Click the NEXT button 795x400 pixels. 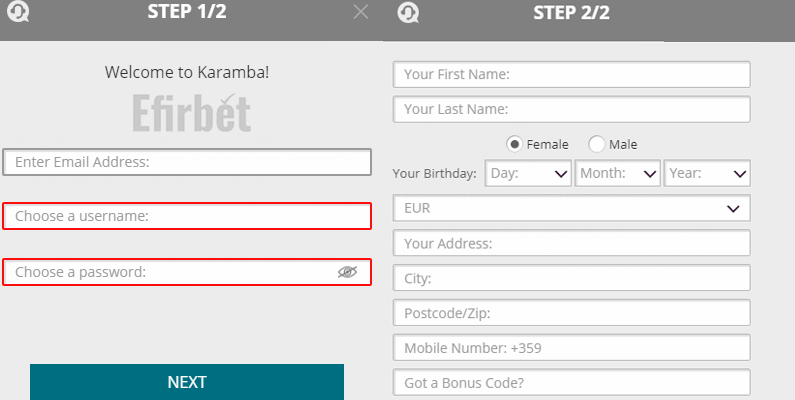point(187,382)
